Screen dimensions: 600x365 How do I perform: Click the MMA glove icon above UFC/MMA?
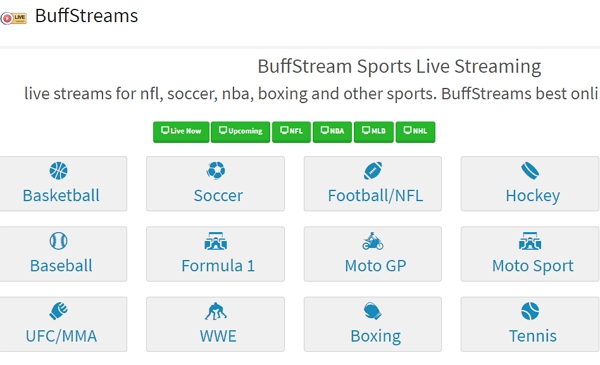pos(59,311)
